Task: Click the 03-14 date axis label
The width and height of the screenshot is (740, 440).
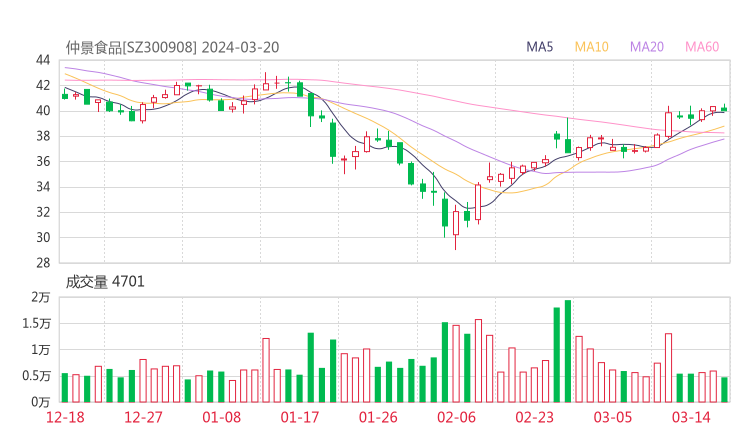Action: pyautogui.click(x=690, y=417)
